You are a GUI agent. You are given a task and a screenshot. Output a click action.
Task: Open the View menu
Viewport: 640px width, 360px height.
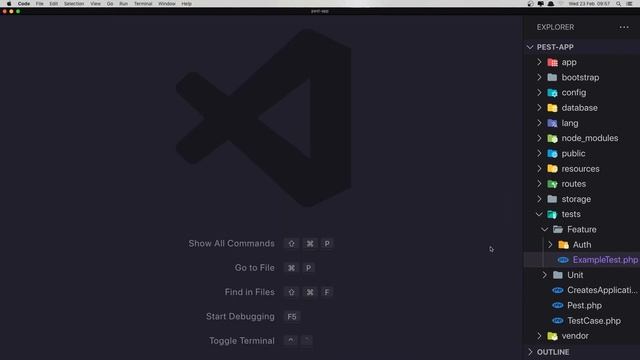96,4
